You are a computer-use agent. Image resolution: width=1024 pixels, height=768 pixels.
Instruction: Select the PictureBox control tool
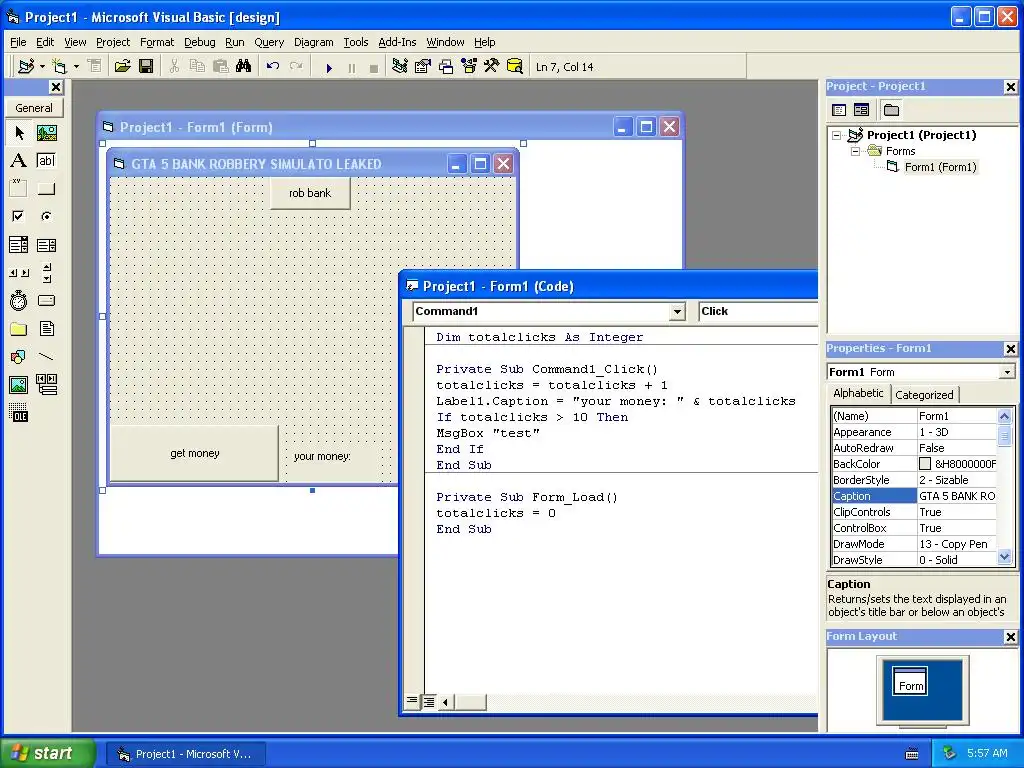[46, 133]
